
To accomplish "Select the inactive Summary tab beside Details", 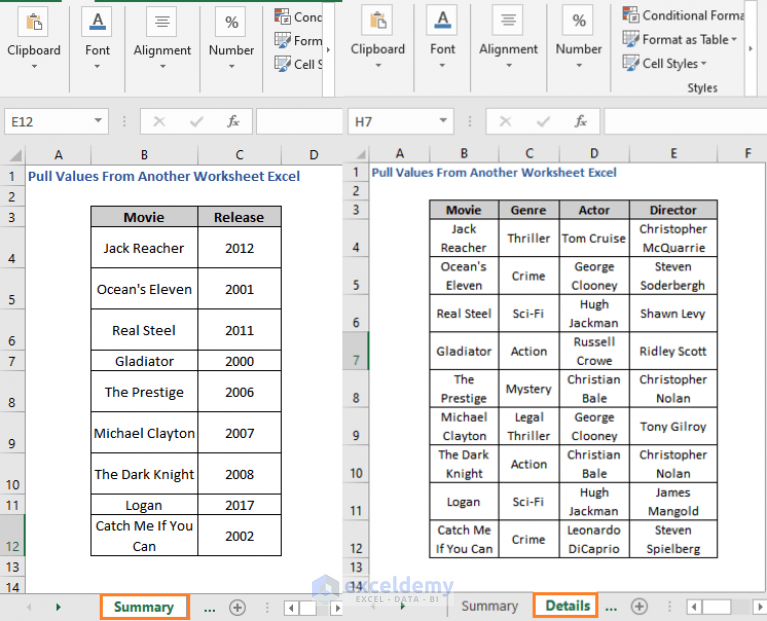I will tap(489, 606).
